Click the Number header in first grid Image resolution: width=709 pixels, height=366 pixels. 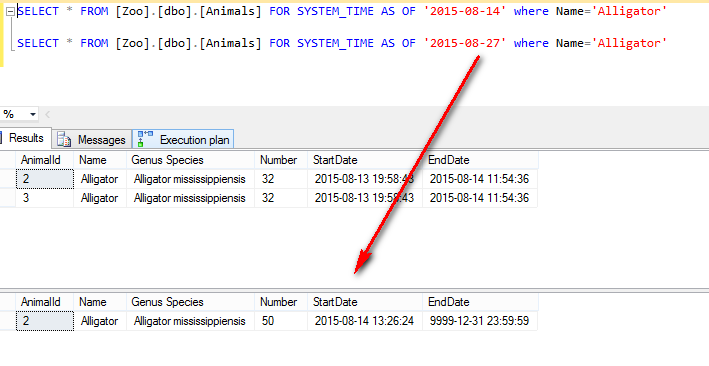pyautogui.click(x=281, y=160)
